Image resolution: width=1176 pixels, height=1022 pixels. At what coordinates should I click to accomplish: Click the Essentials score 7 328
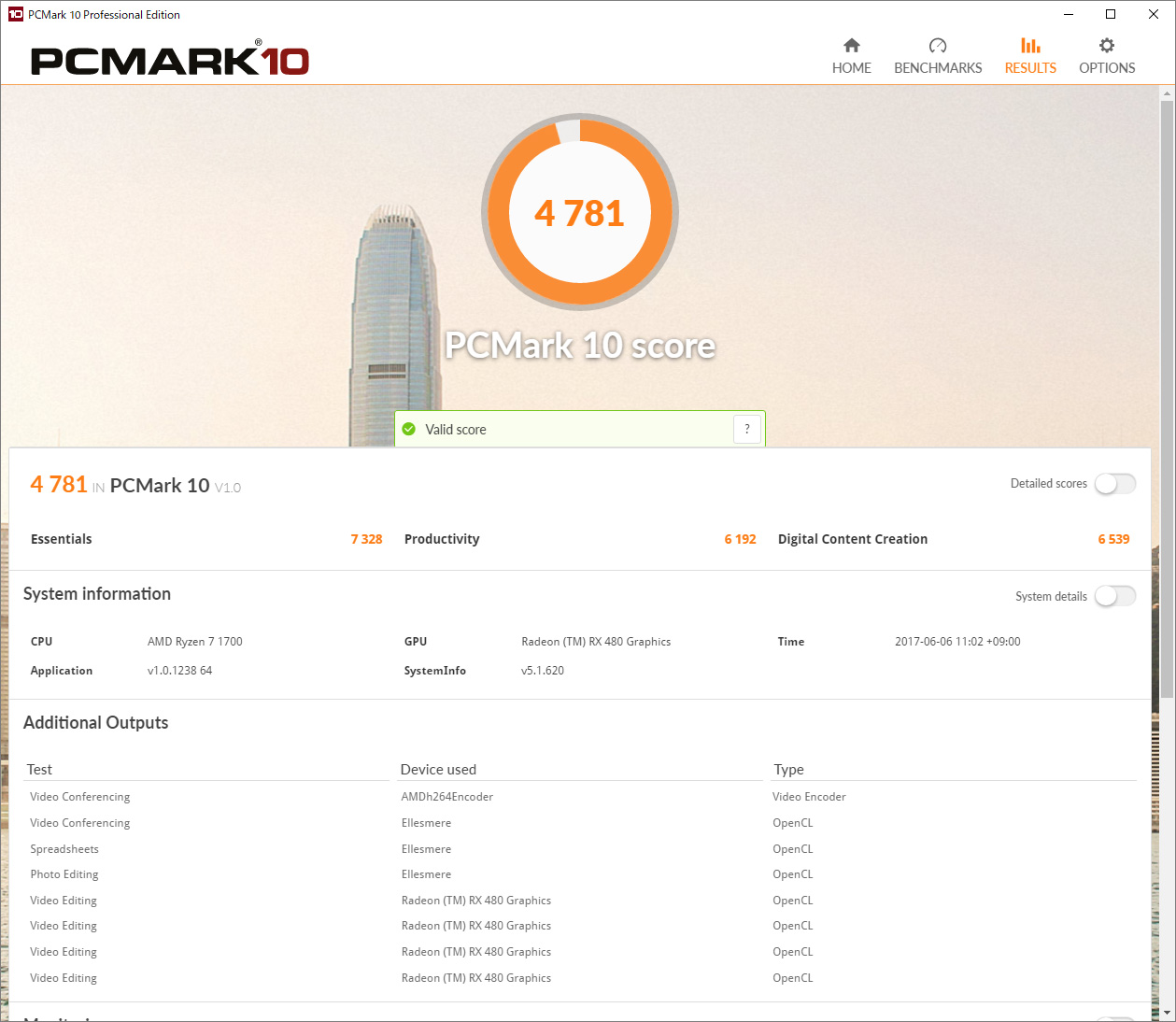tap(366, 539)
